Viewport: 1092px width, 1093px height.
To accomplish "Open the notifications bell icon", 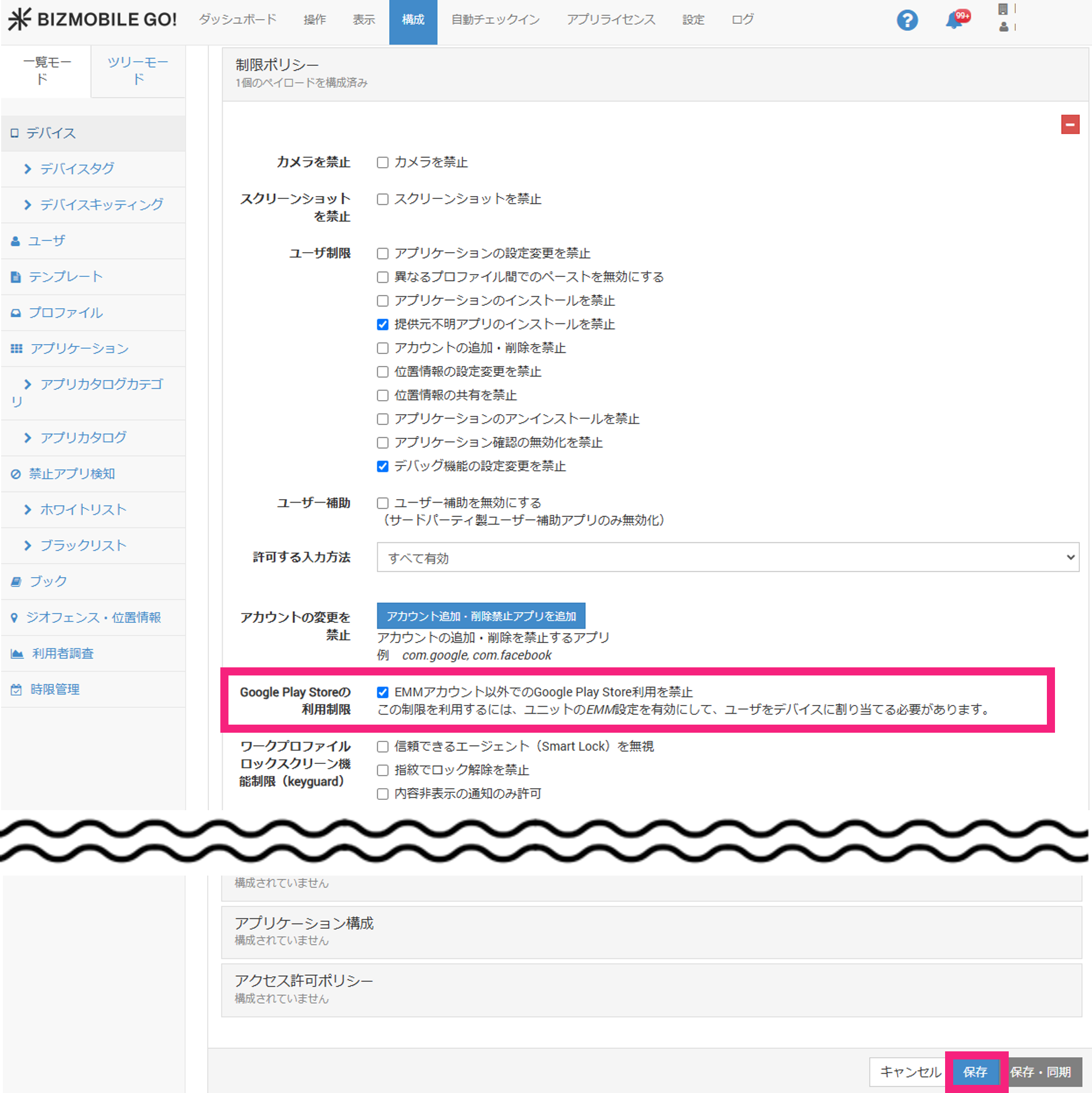I will coord(954,21).
